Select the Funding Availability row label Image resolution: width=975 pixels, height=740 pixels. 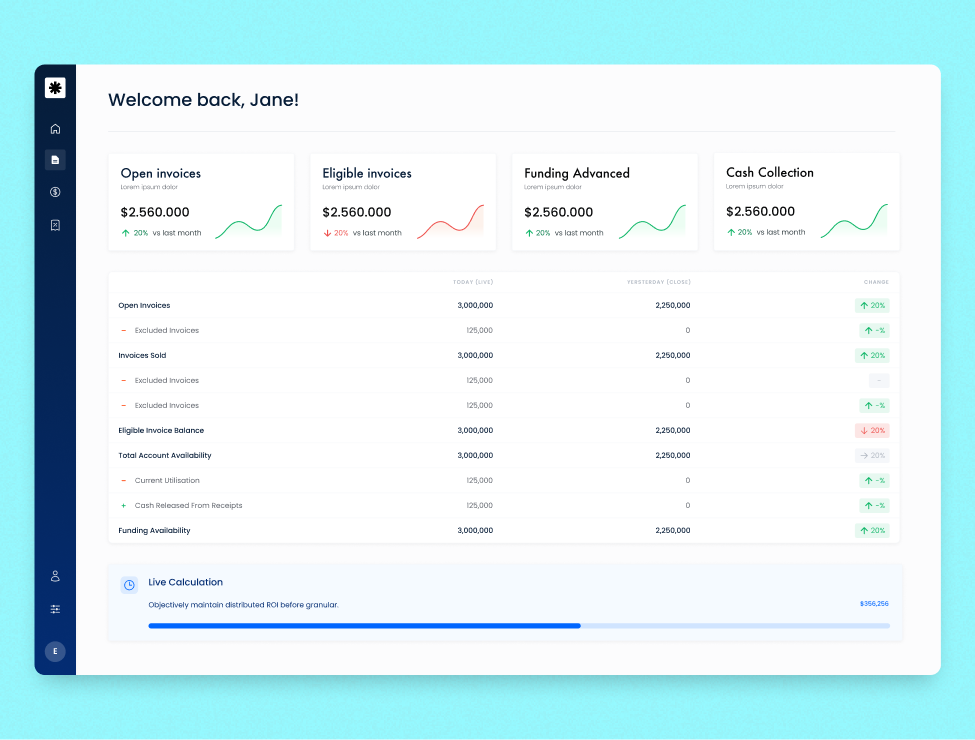click(x=154, y=530)
